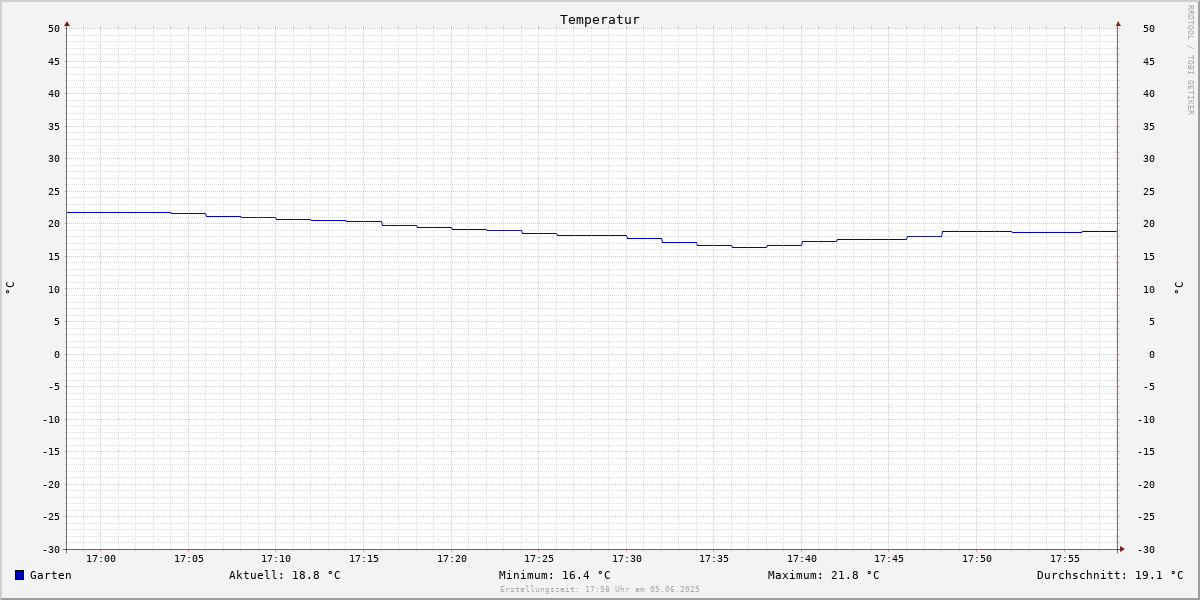The height and width of the screenshot is (600, 1200).
Task: Click the 17:50 time axis label
Action: point(977,559)
